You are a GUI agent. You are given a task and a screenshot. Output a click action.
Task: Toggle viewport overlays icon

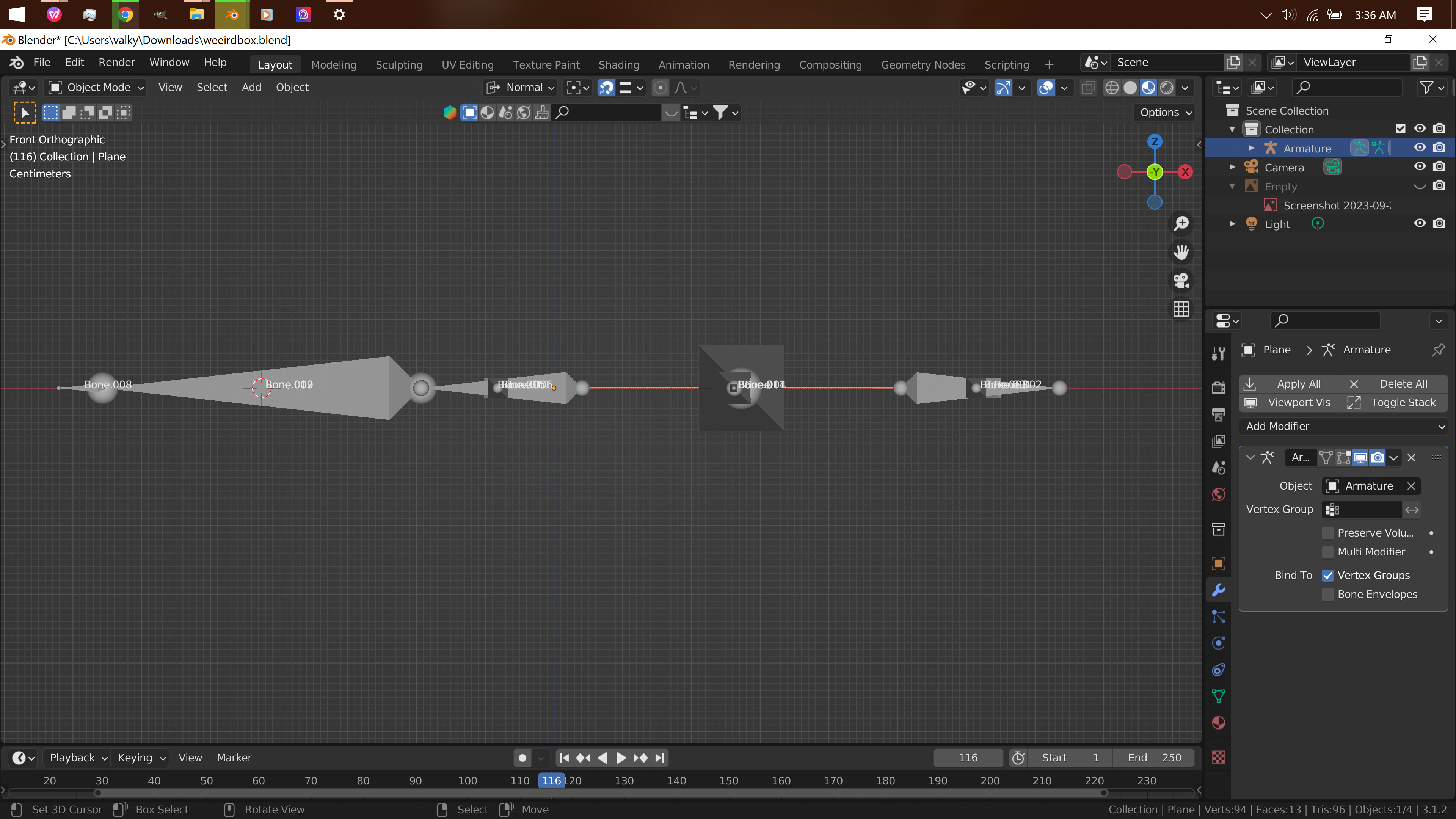click(1046, 88)
